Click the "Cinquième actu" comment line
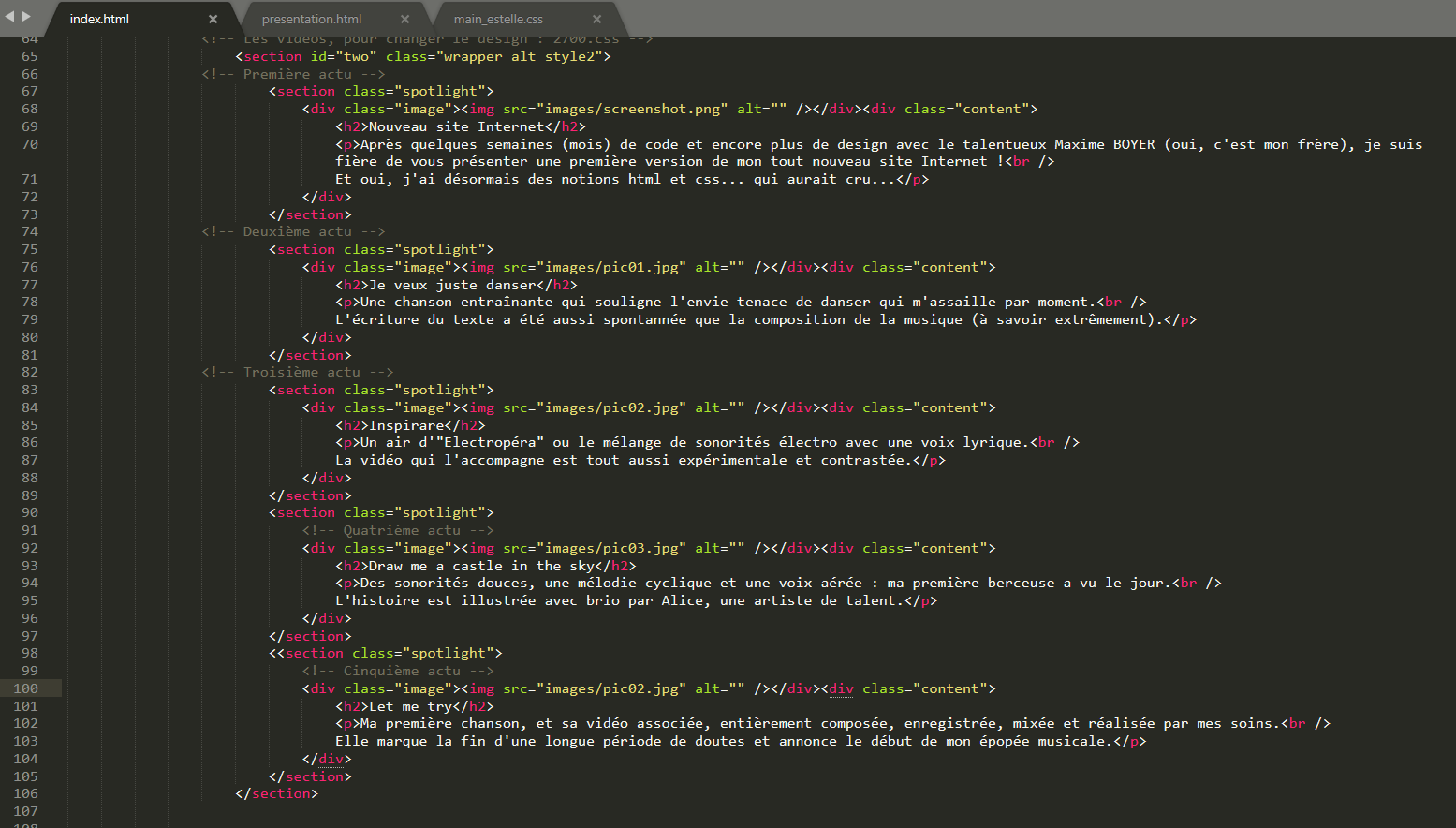Viewport: 1456px width, 828px height. click(x=401, y=671)
